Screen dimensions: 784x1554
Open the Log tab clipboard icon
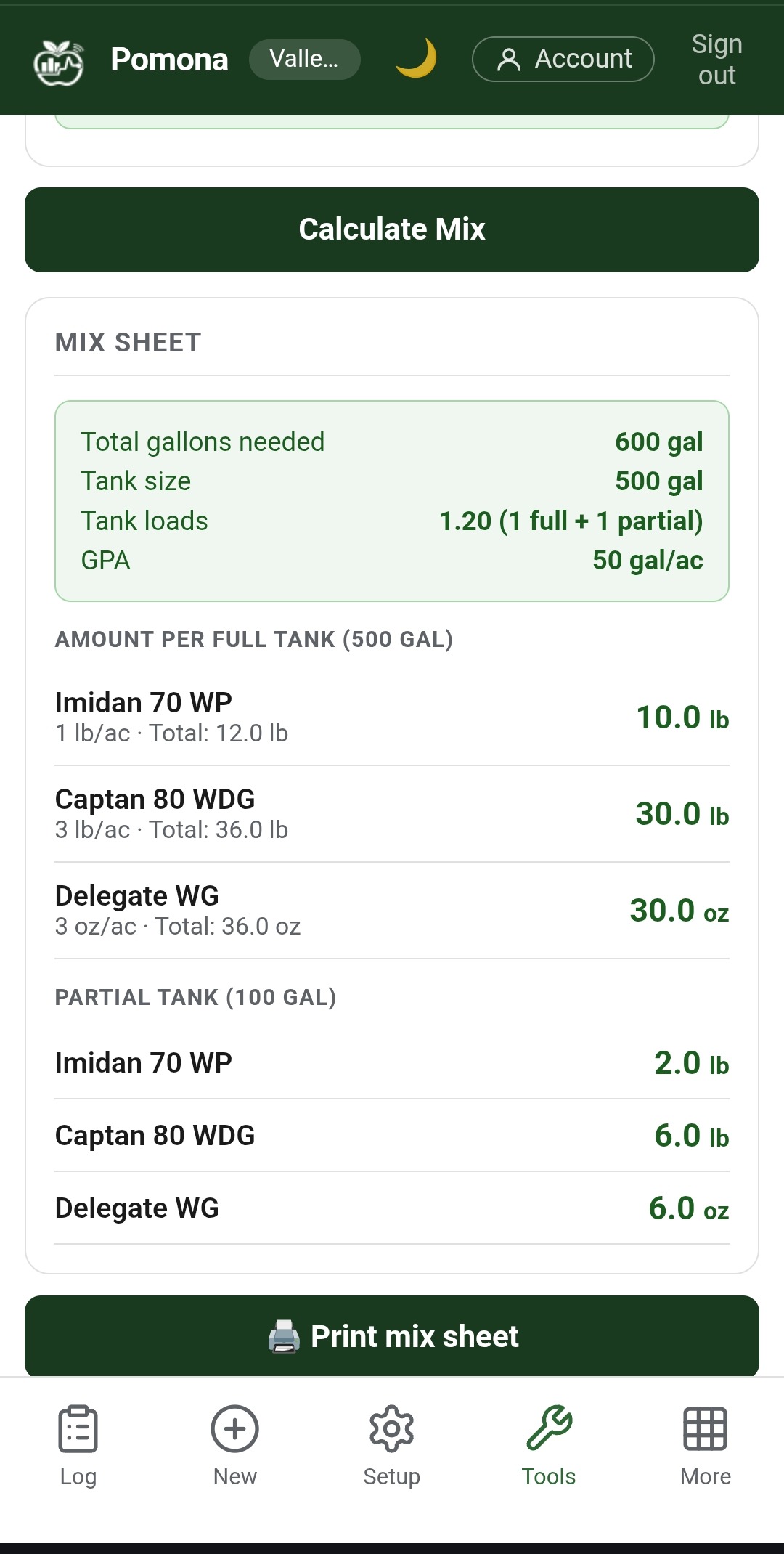(78, 1428)
